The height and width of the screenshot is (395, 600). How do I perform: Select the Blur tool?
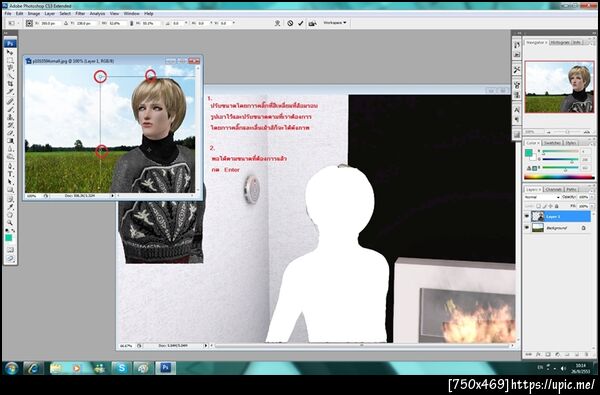(x=10, y=149)
